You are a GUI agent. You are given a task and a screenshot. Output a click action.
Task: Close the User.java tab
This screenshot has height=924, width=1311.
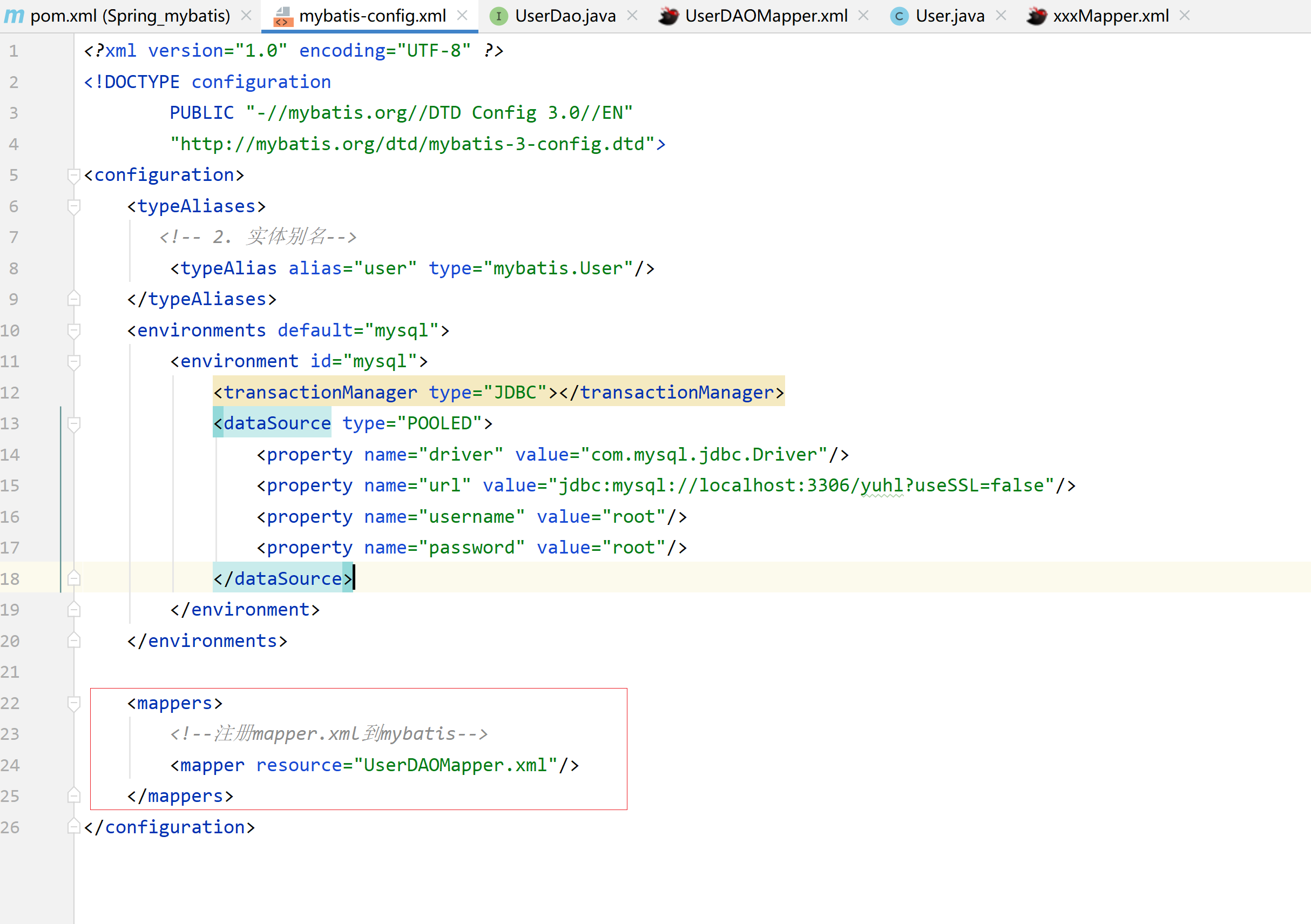(x=1001, y=16)
